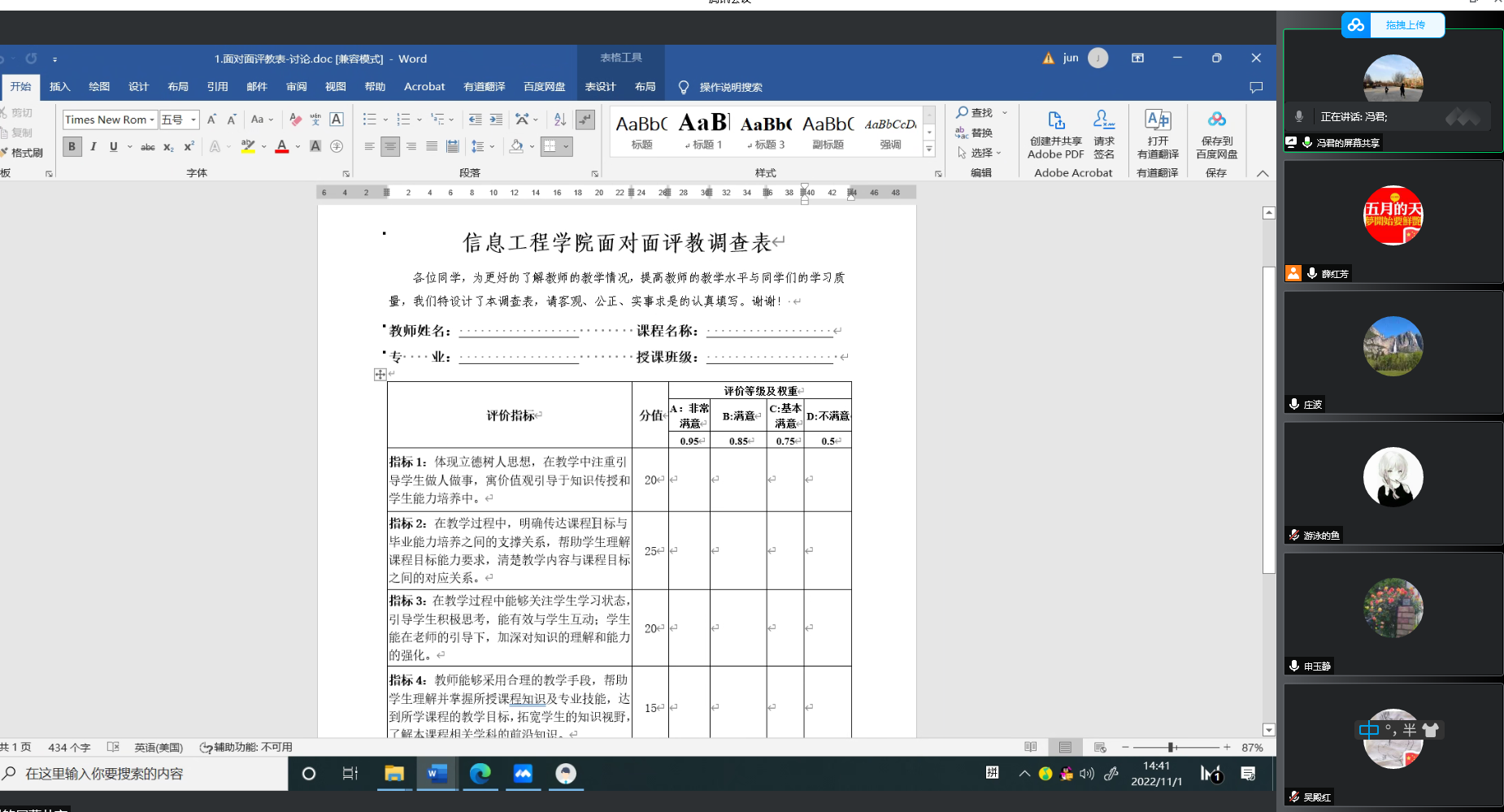
Task: Click the clear formatting eraser icon
Action: pos(295,119)
